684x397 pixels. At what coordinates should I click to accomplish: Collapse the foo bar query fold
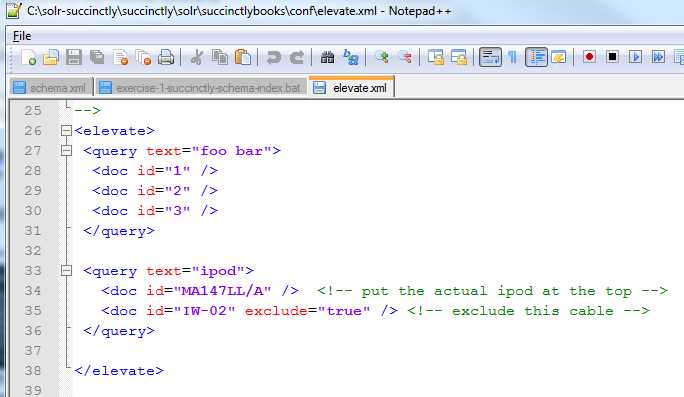(x=66, y=151)
